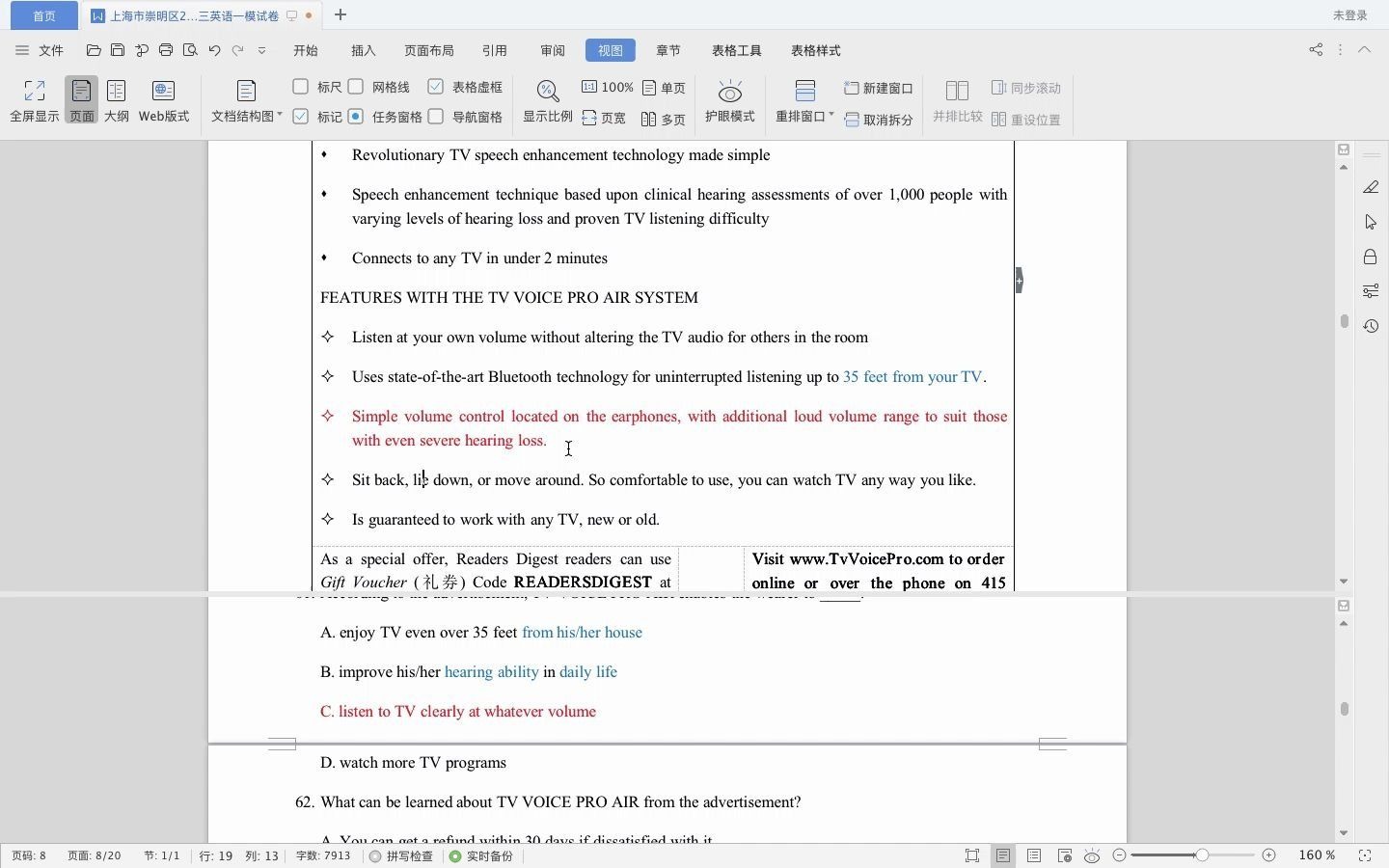Switch to the 首页 tab
The image size is (1389, 868).
pyautogui.click(x=44, y=15)
